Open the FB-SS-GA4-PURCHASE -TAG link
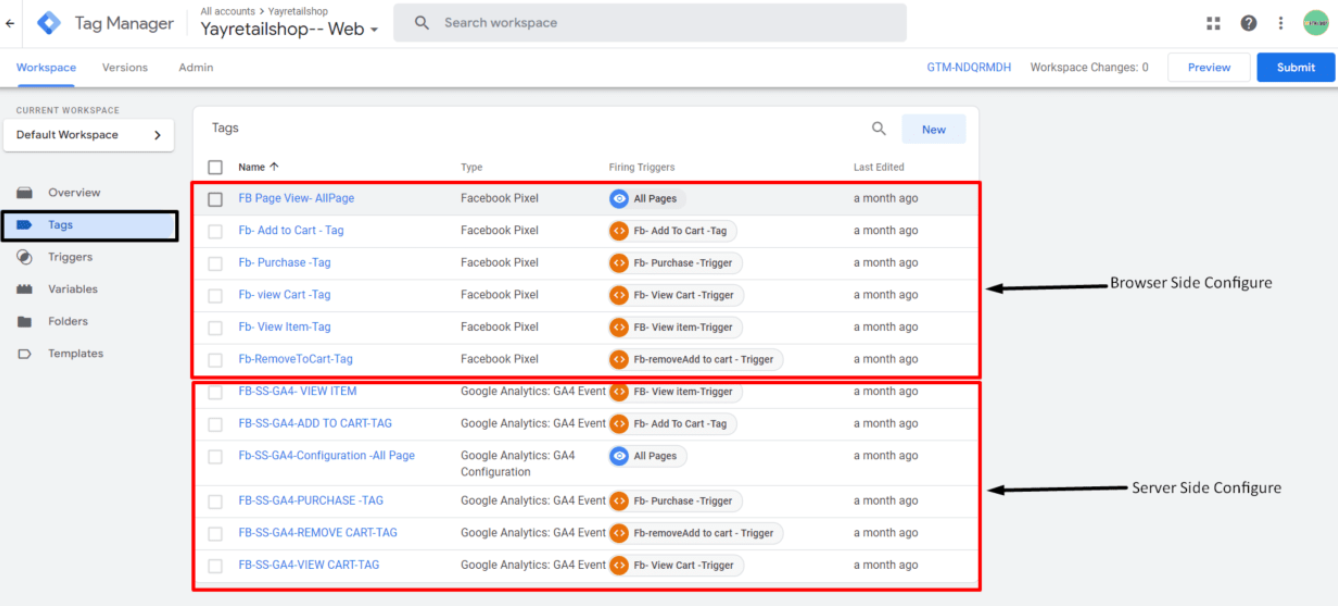 [x=310, y=501]
